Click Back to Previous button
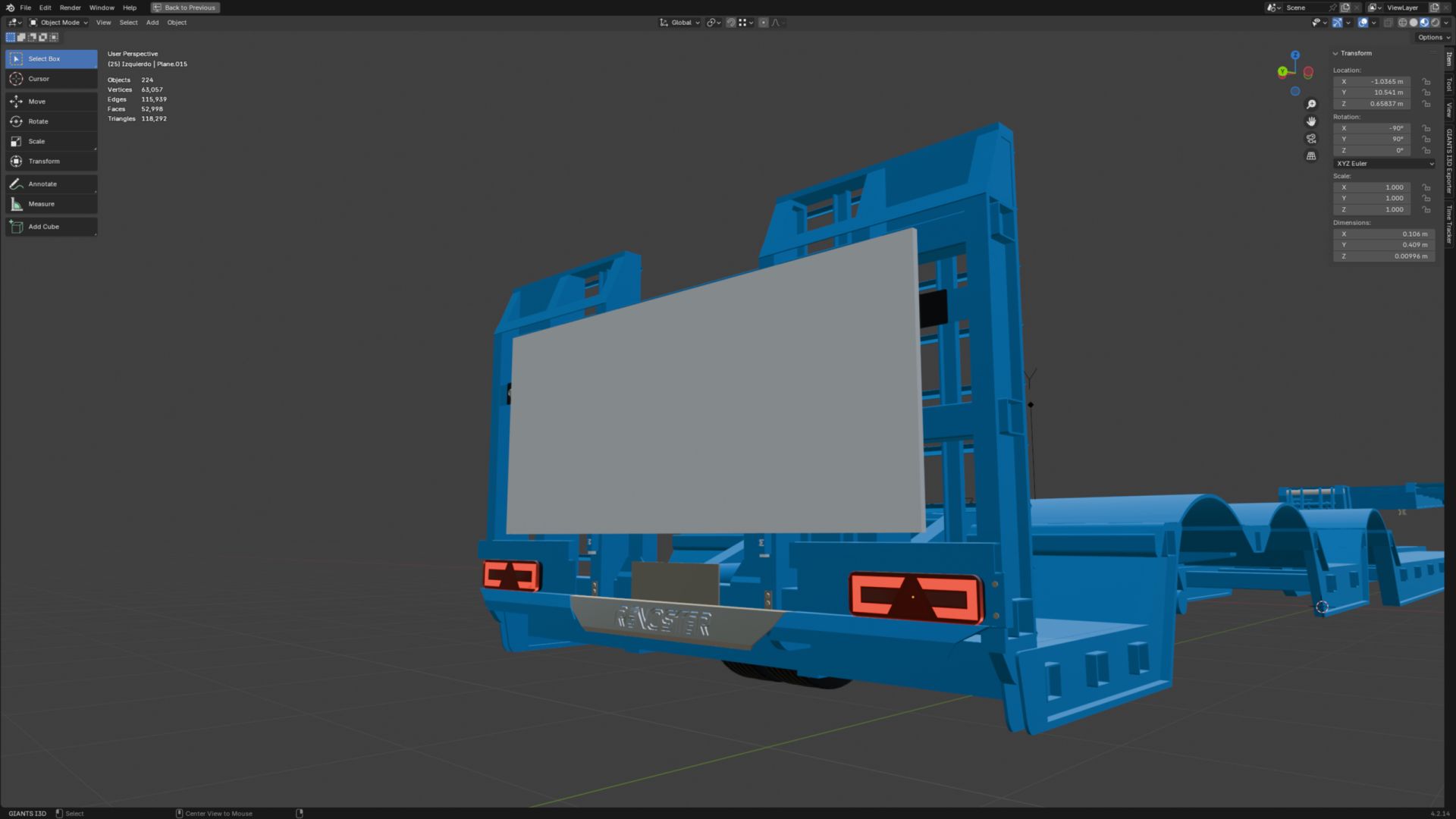This screenshot has height=819, width=1456. click(x=185, y=8)
